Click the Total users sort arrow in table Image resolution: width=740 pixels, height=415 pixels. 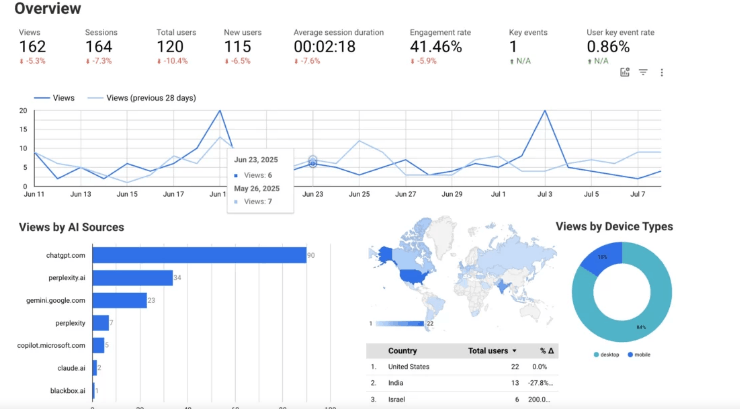click(514, 351)
